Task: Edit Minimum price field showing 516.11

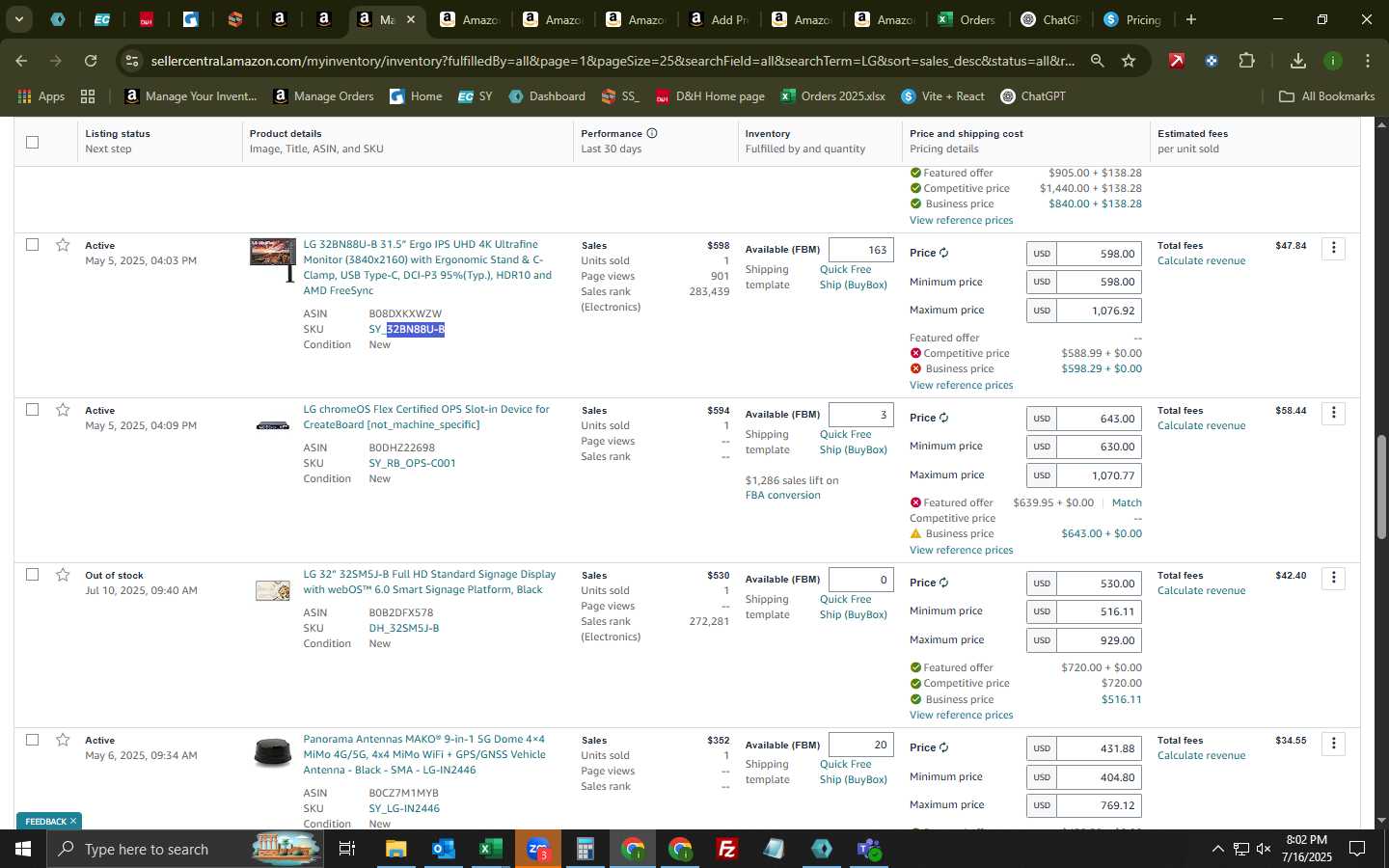Action: click(x=1099, y=611)
